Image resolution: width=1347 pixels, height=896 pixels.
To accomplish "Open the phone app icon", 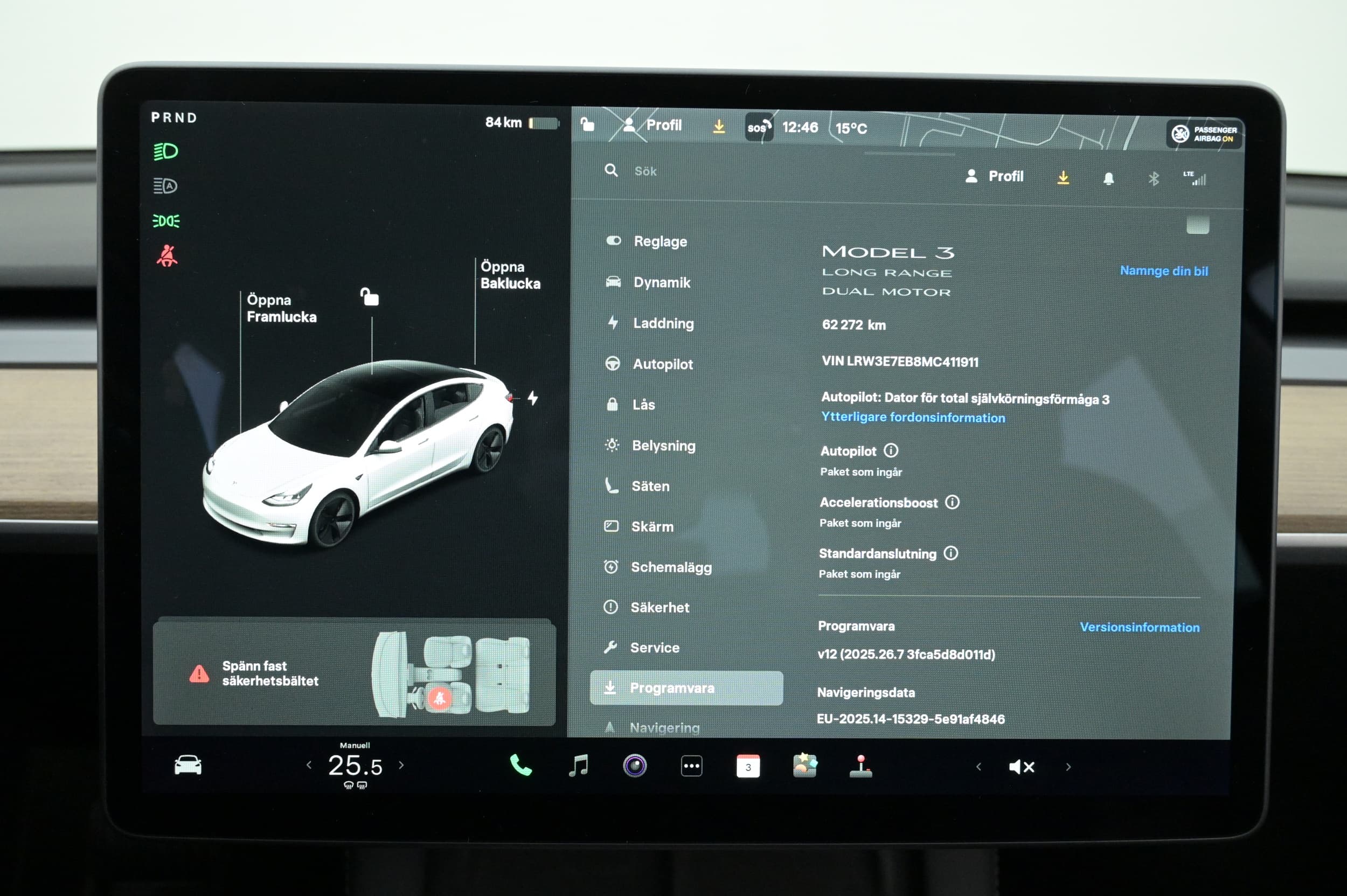I will (520, 766).
